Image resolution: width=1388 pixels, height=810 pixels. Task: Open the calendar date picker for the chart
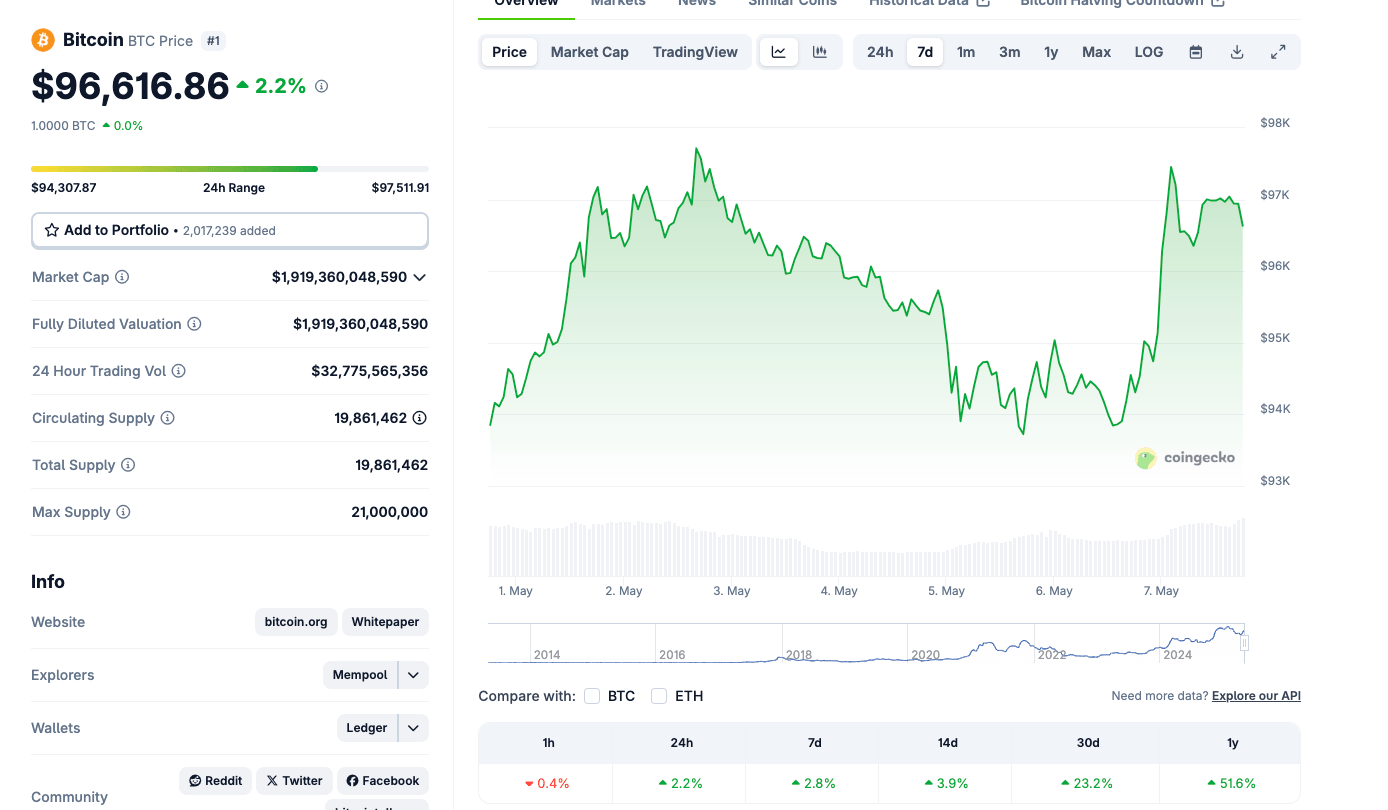pos(1195,51)
